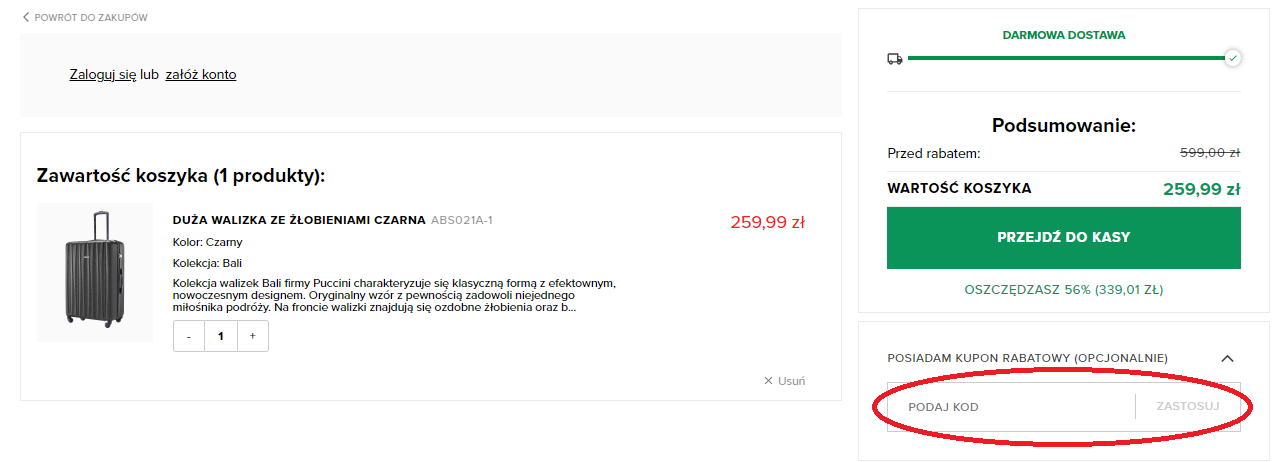Click the checkmark circle ending the delivery bar
The height and width of the screenshot is (462, 1284).
coord(1233,58)
